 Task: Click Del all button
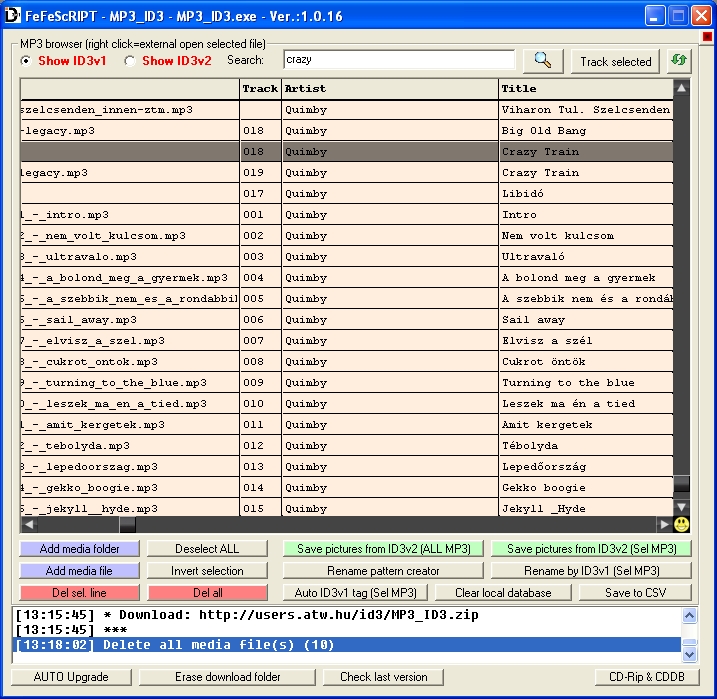[x=207, y=592]
